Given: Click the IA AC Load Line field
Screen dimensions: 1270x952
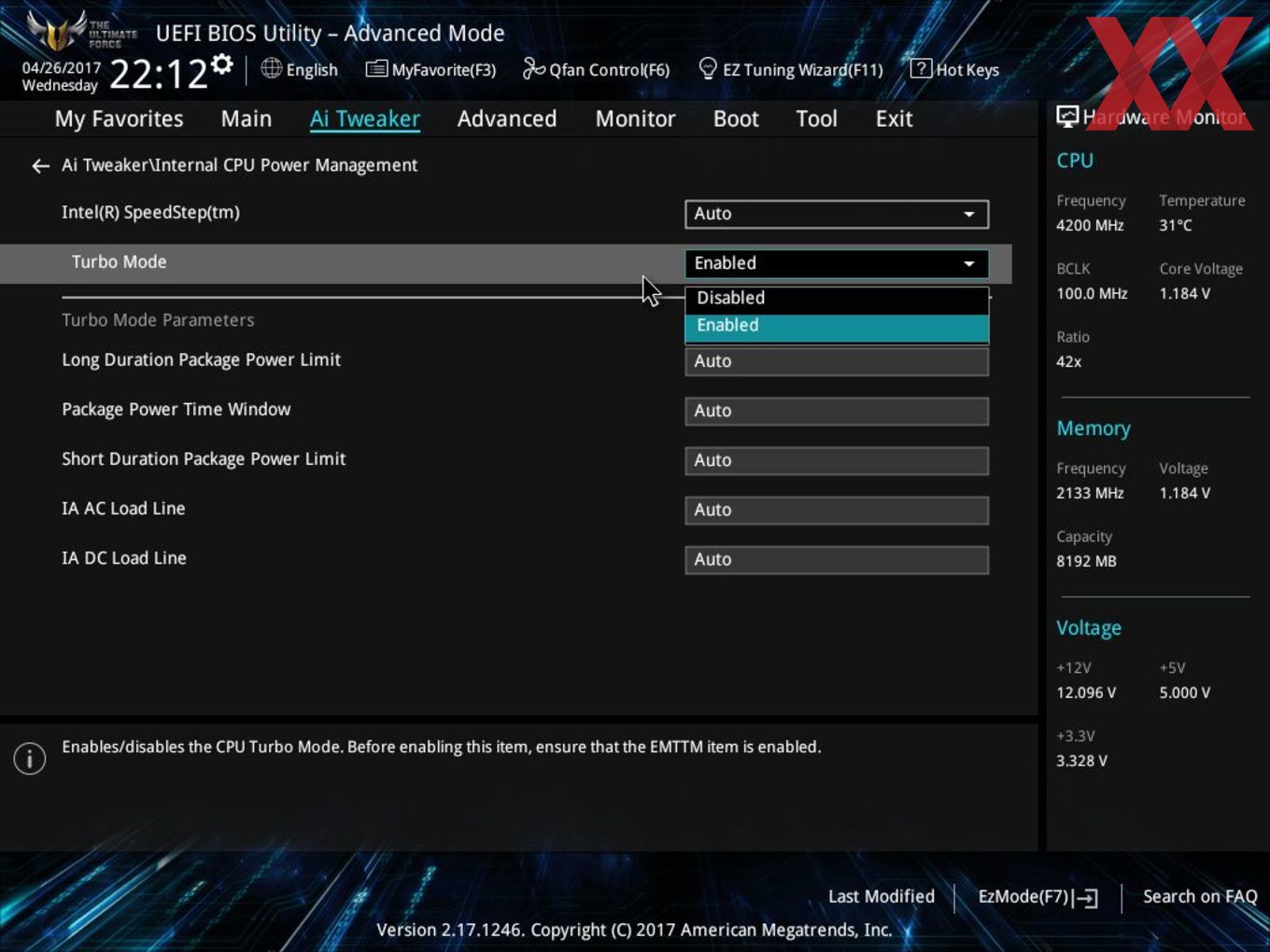Looking at the screenshot, I should tap(837, 510).
